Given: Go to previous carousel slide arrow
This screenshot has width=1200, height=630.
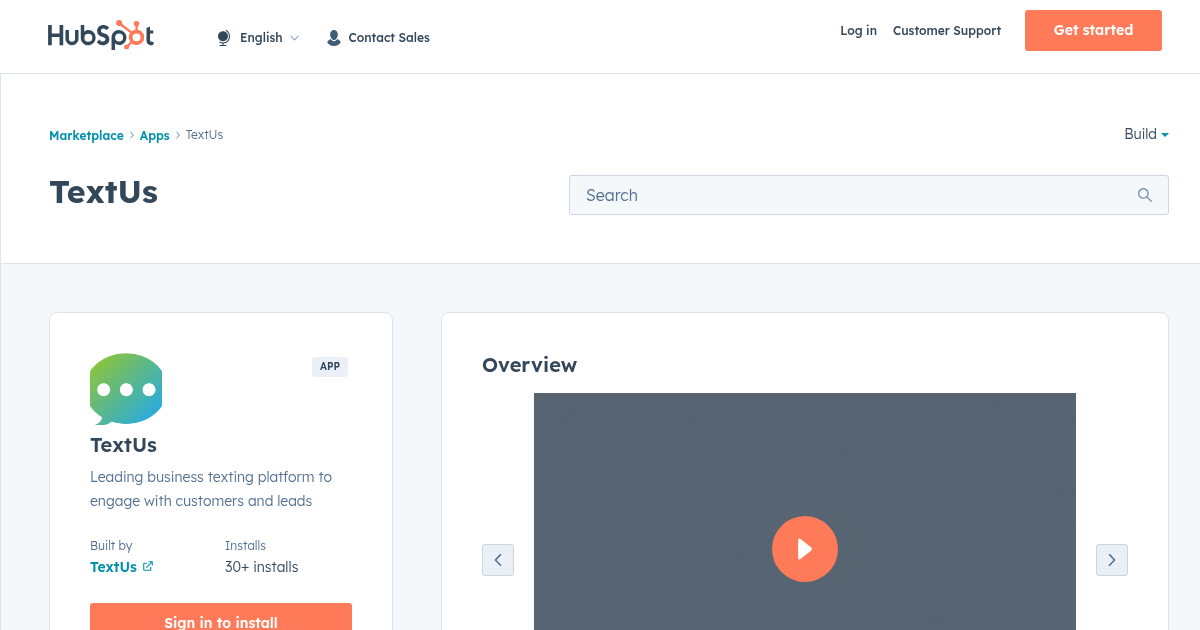Looking at the screenshot, I should [498, 560].
